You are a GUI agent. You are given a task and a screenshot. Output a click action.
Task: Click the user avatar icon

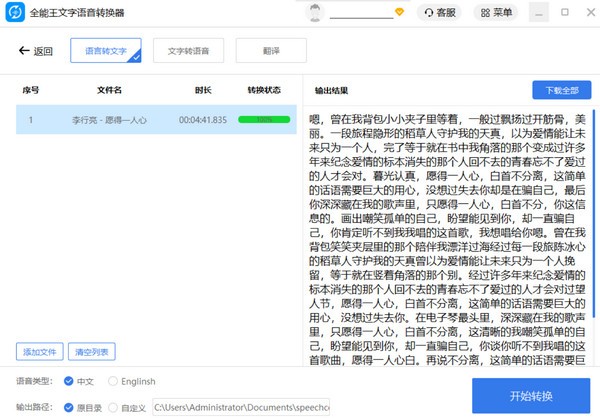pos(315,13)
